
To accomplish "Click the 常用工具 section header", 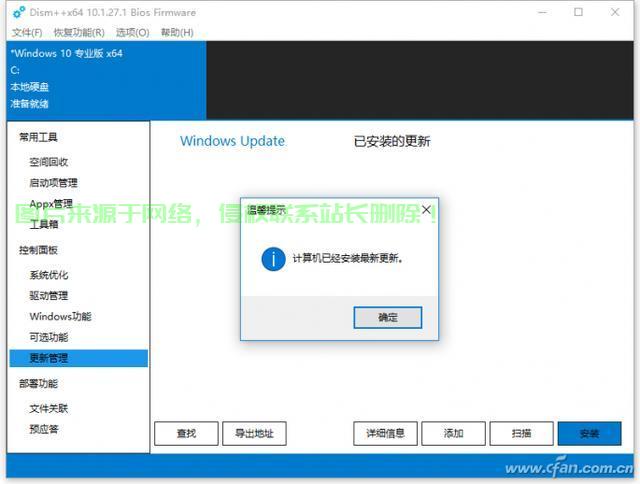I will pos(38,137).
